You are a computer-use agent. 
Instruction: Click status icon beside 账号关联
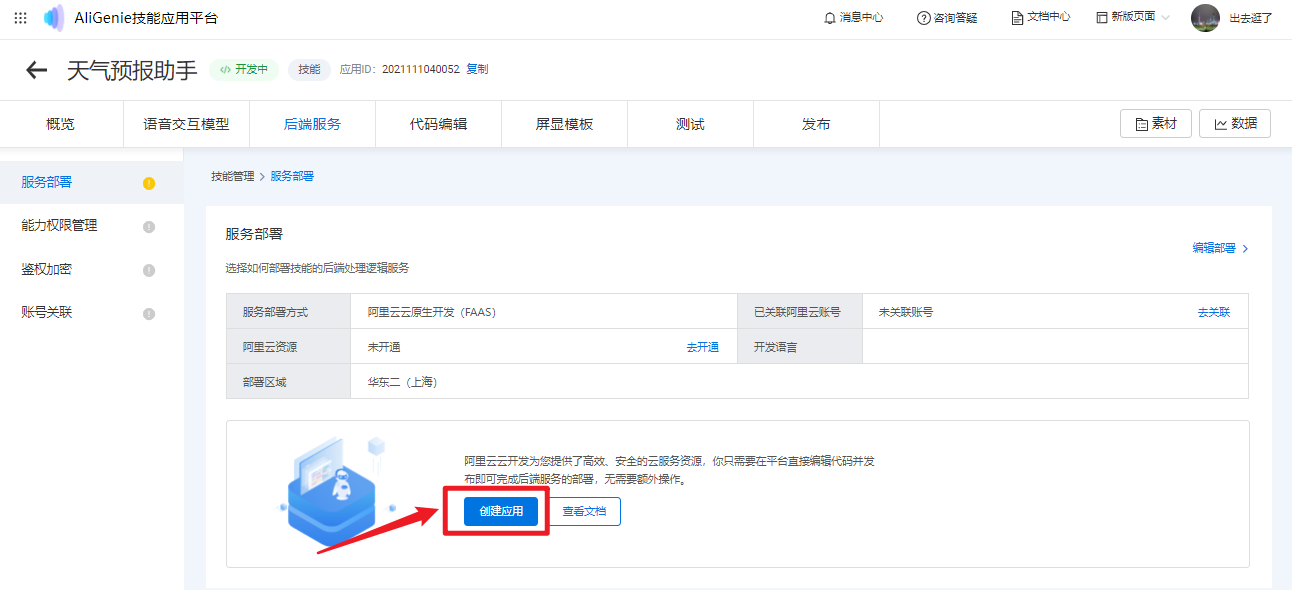[x=149, y=314]
